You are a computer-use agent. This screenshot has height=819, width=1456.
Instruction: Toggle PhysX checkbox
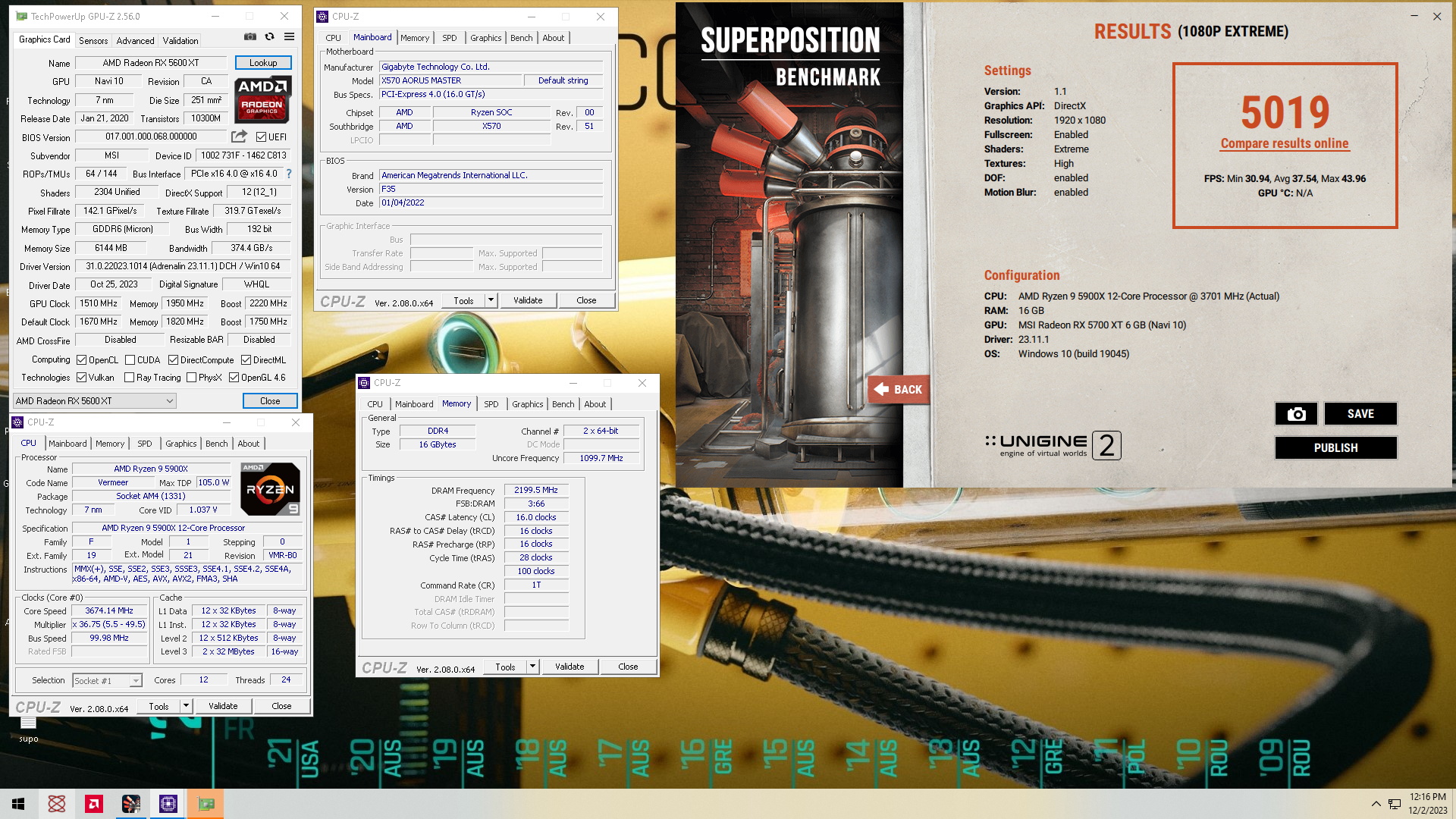[x=192, y=378]
